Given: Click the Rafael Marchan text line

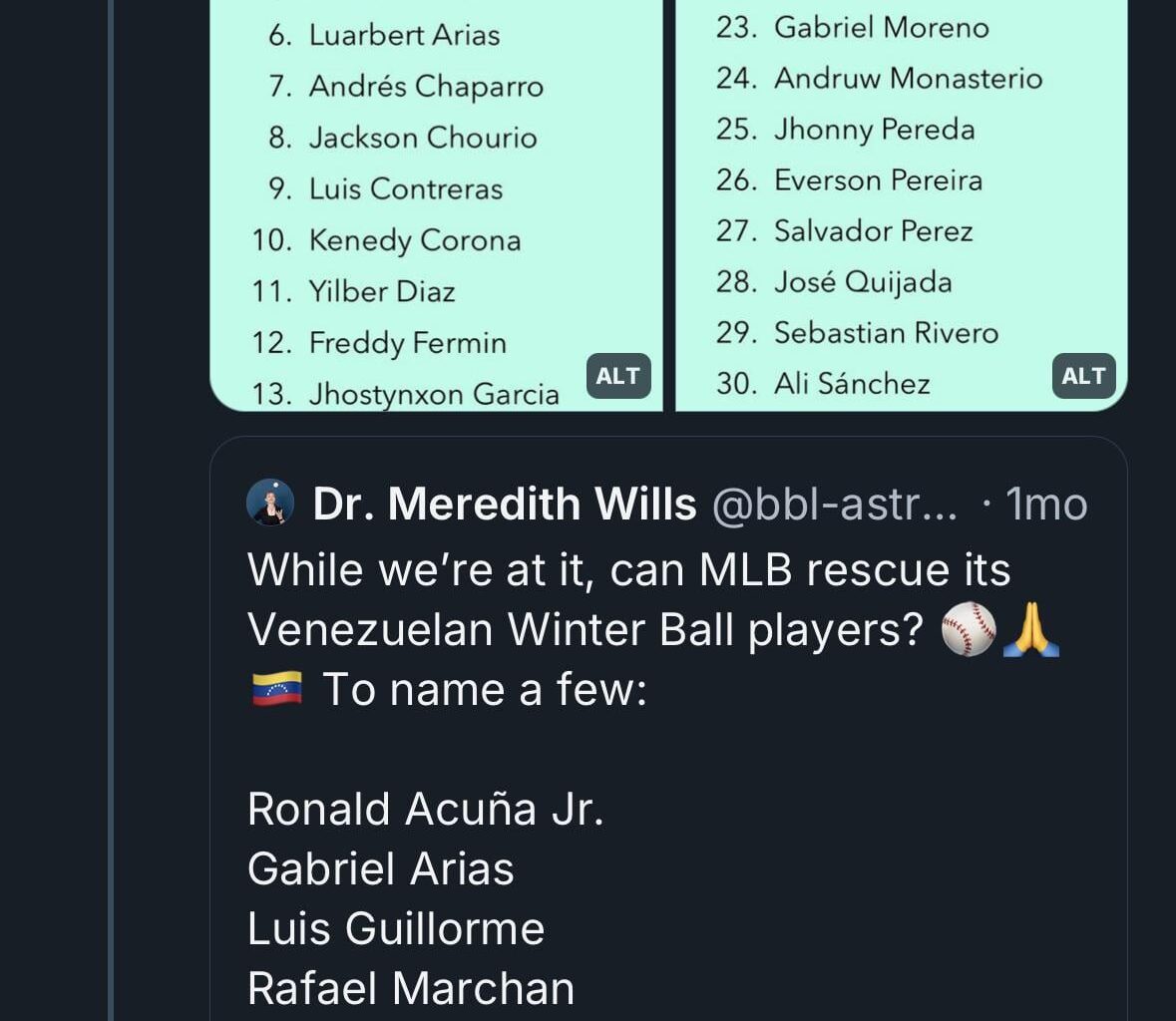Looking at the screenshot, I should (411, 988).
